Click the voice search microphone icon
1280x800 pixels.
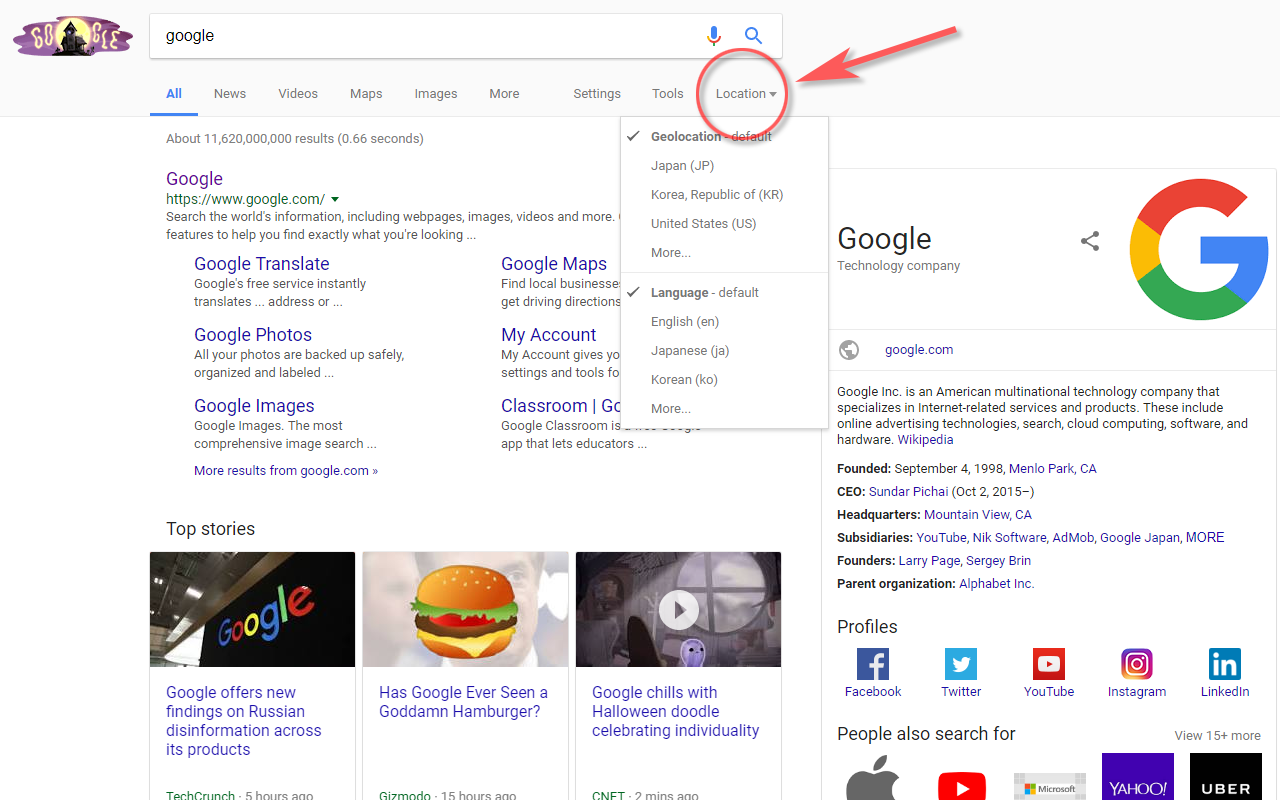click(x=713, y=35)
